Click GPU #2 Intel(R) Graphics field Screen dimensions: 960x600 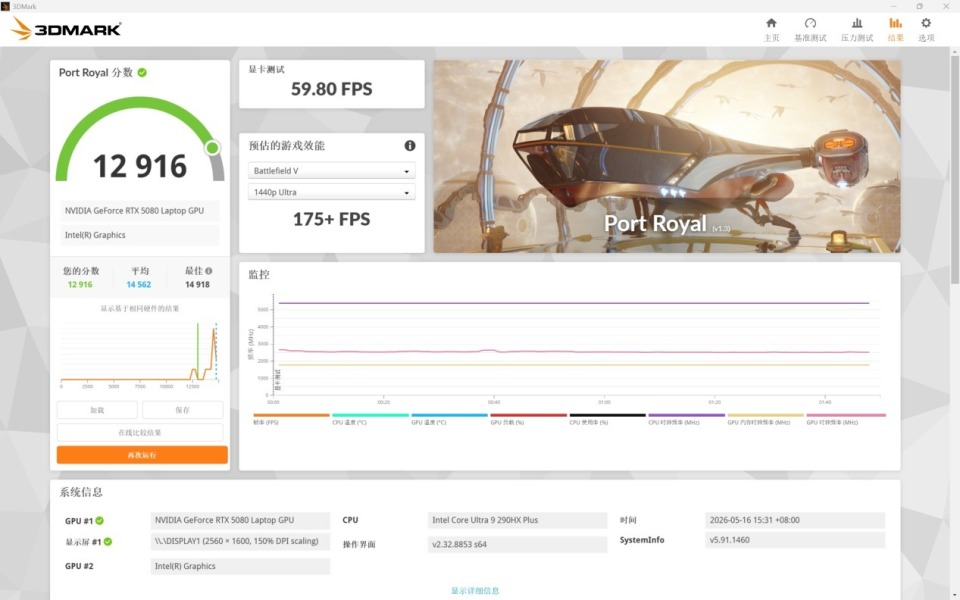[240, 566]
